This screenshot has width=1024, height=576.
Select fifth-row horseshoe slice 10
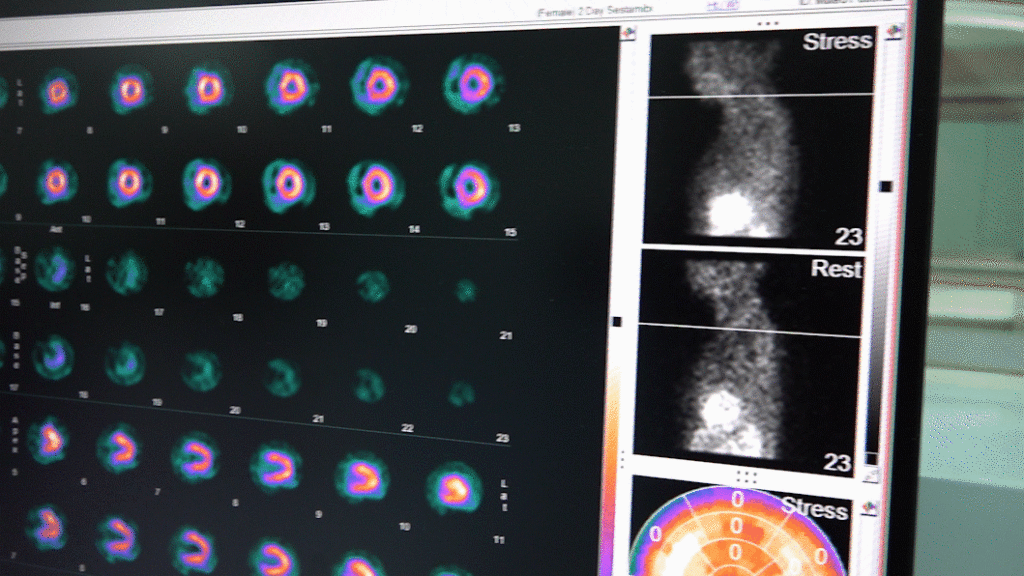(363, 478)
